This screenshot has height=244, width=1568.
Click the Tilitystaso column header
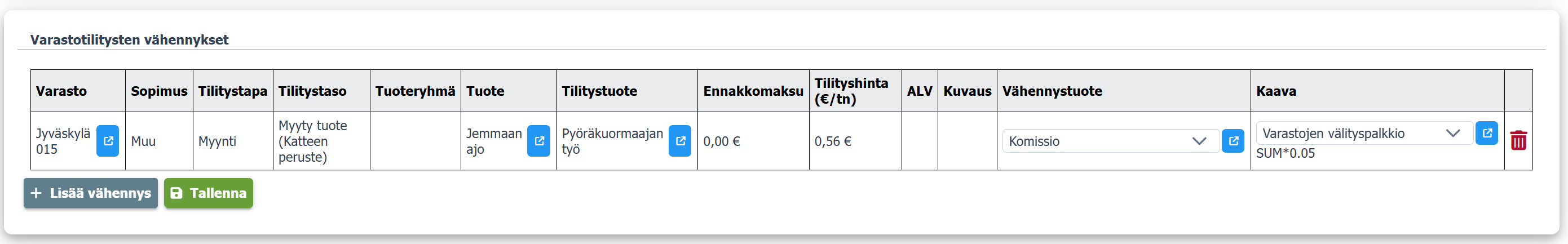tap(312, 91)
